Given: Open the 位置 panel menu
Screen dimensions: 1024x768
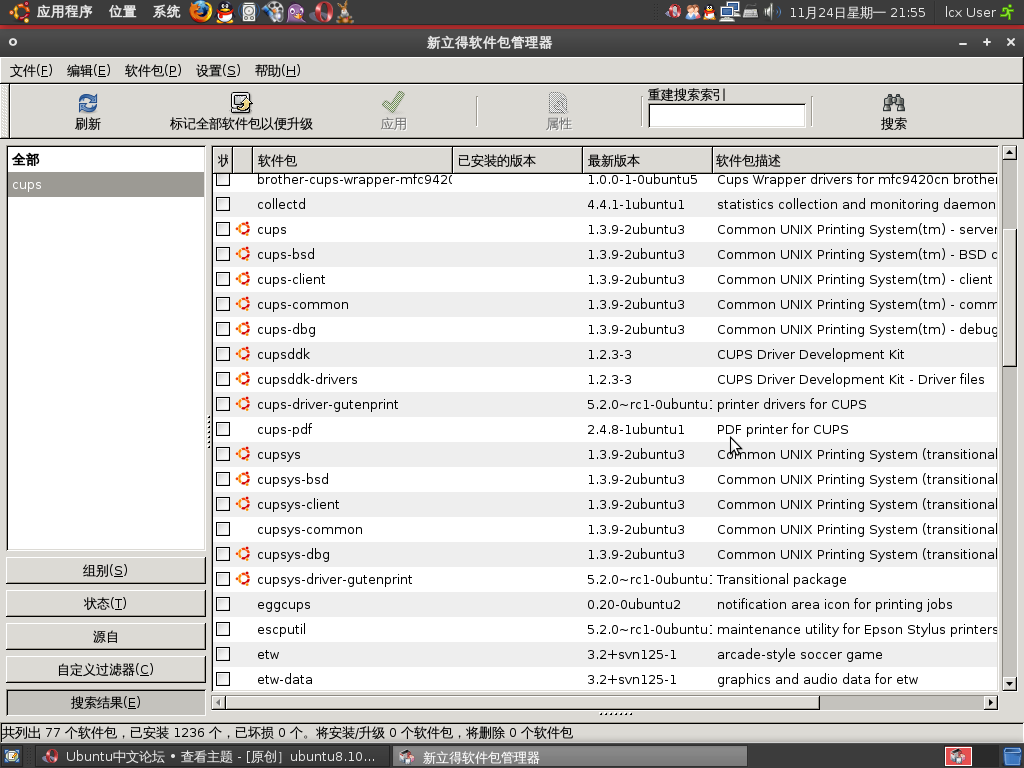Looking at the screenshot, I should point(123,12).
